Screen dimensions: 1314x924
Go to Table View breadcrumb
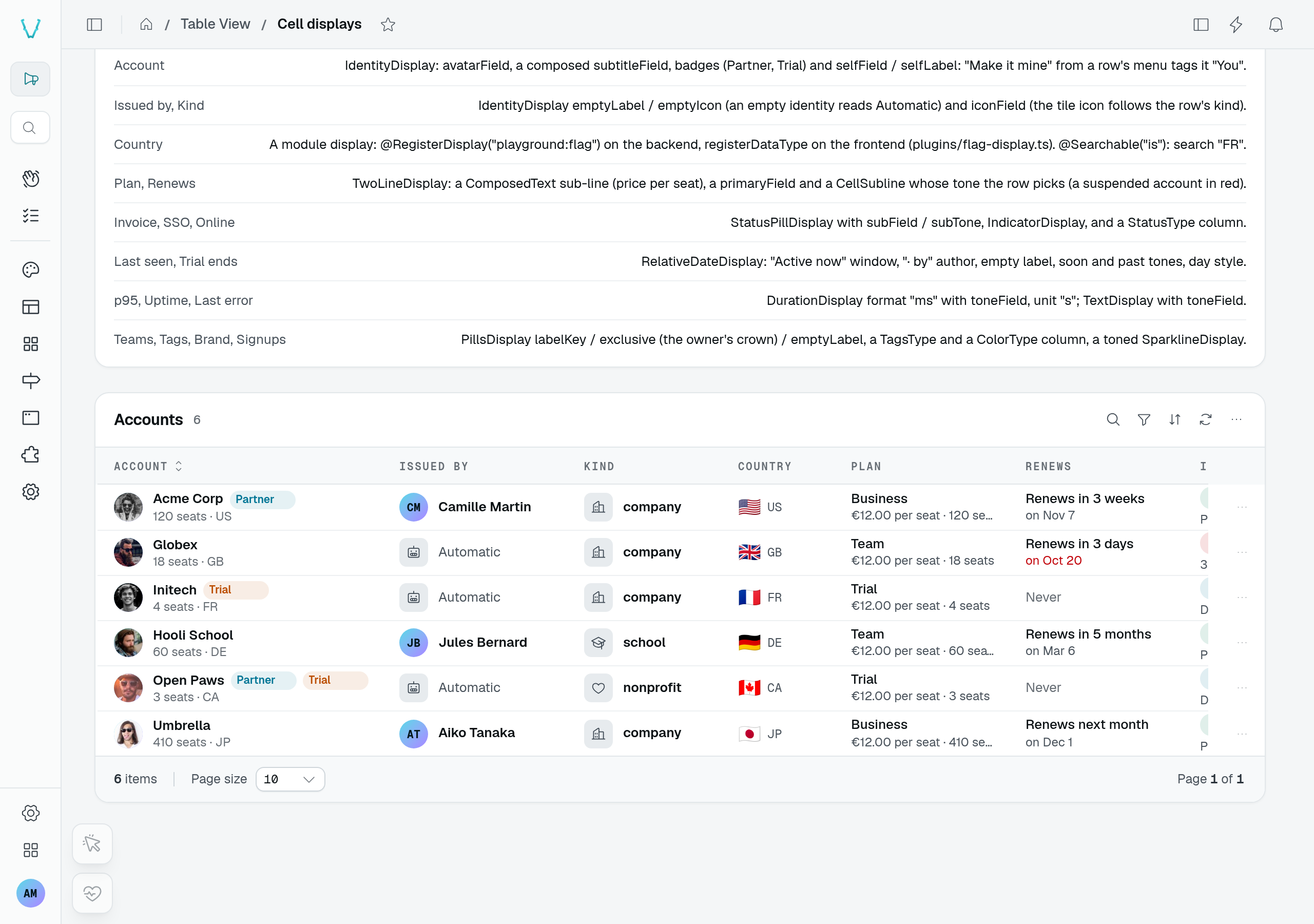(x=215, y=24)
